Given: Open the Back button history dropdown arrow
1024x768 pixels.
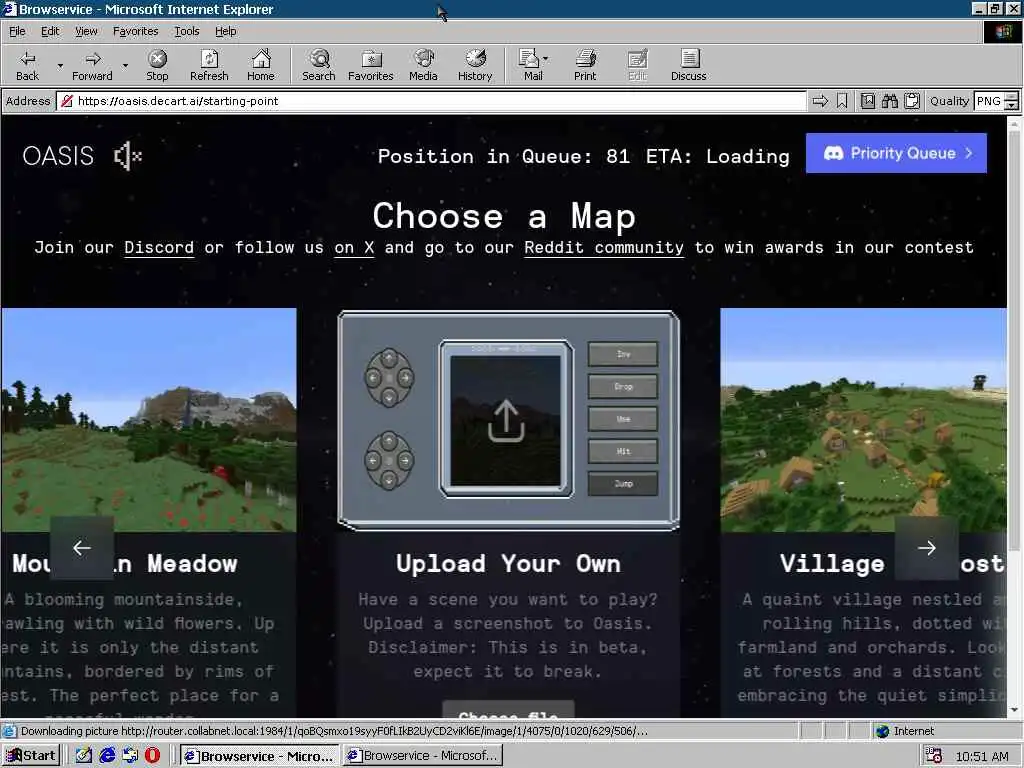Looking at the screenshot, I should (60, 65).
